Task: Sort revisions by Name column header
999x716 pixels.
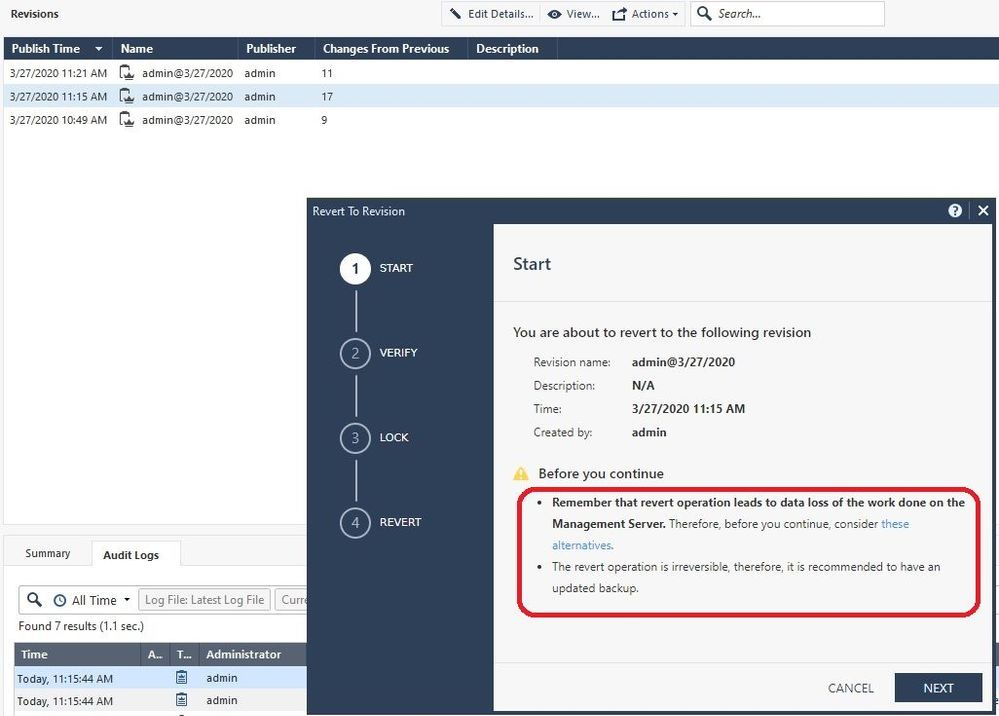Action: tap(175, 48)
